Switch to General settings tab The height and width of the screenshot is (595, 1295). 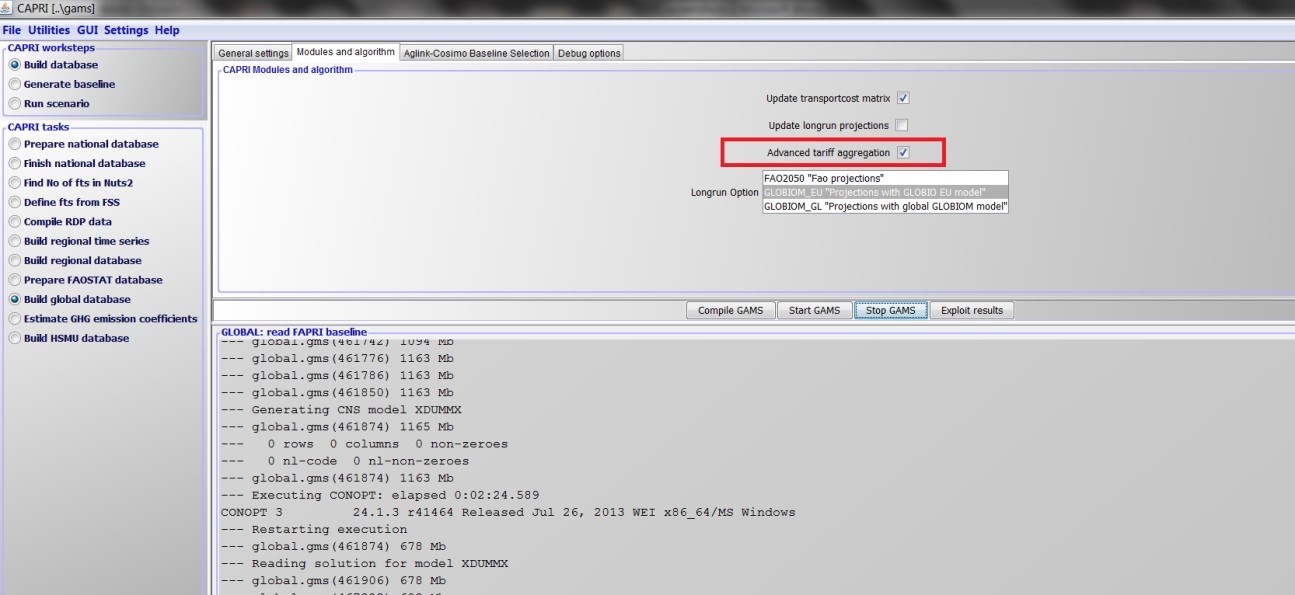point(253,53)
